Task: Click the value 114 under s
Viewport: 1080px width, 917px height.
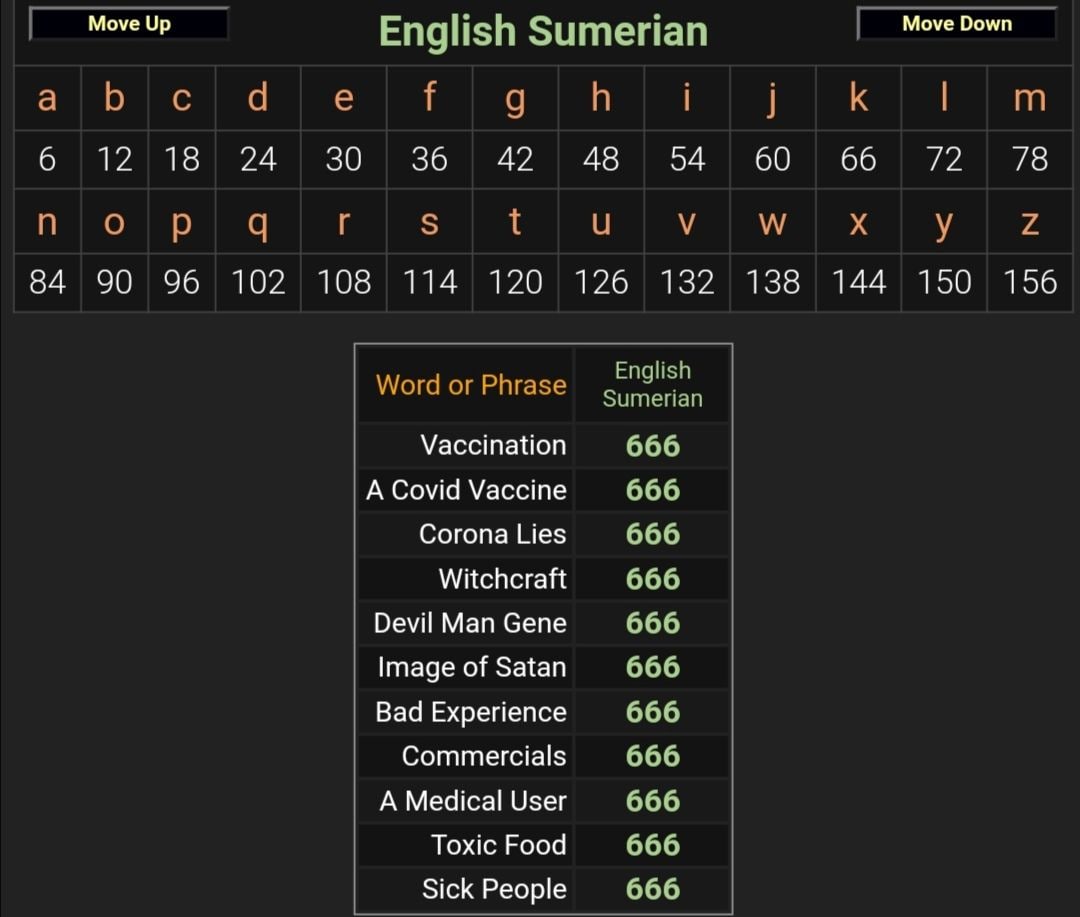Action: pyautogui.click(x=429, y=282)
